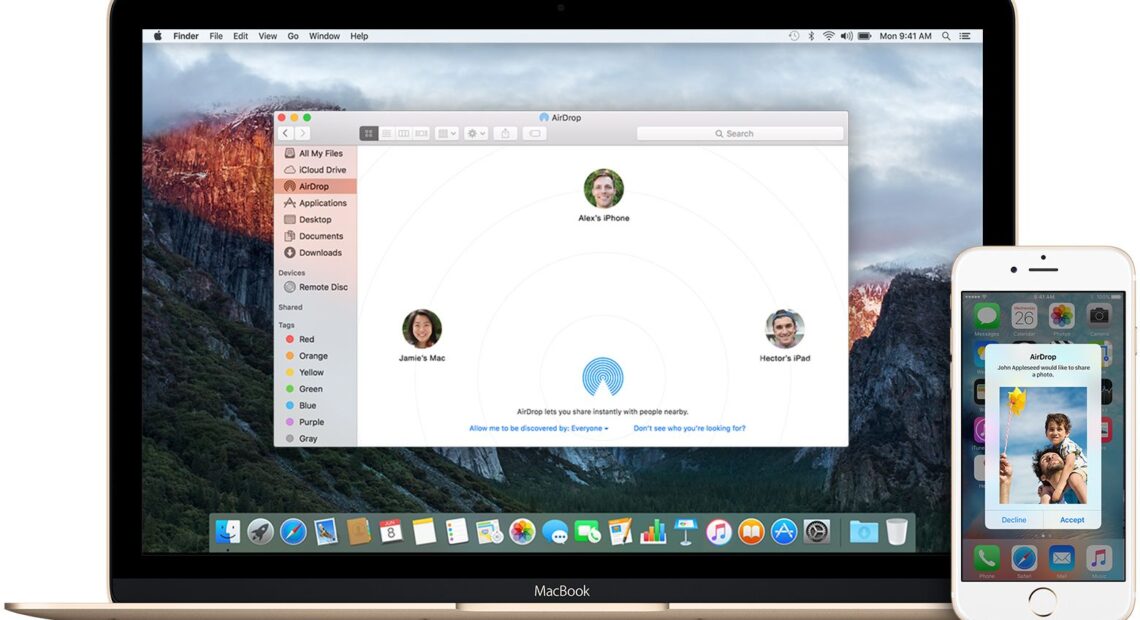Screen dimensions: 1140x620
Task: Go forward in the Finder window
Action: [x=302, y=133]
